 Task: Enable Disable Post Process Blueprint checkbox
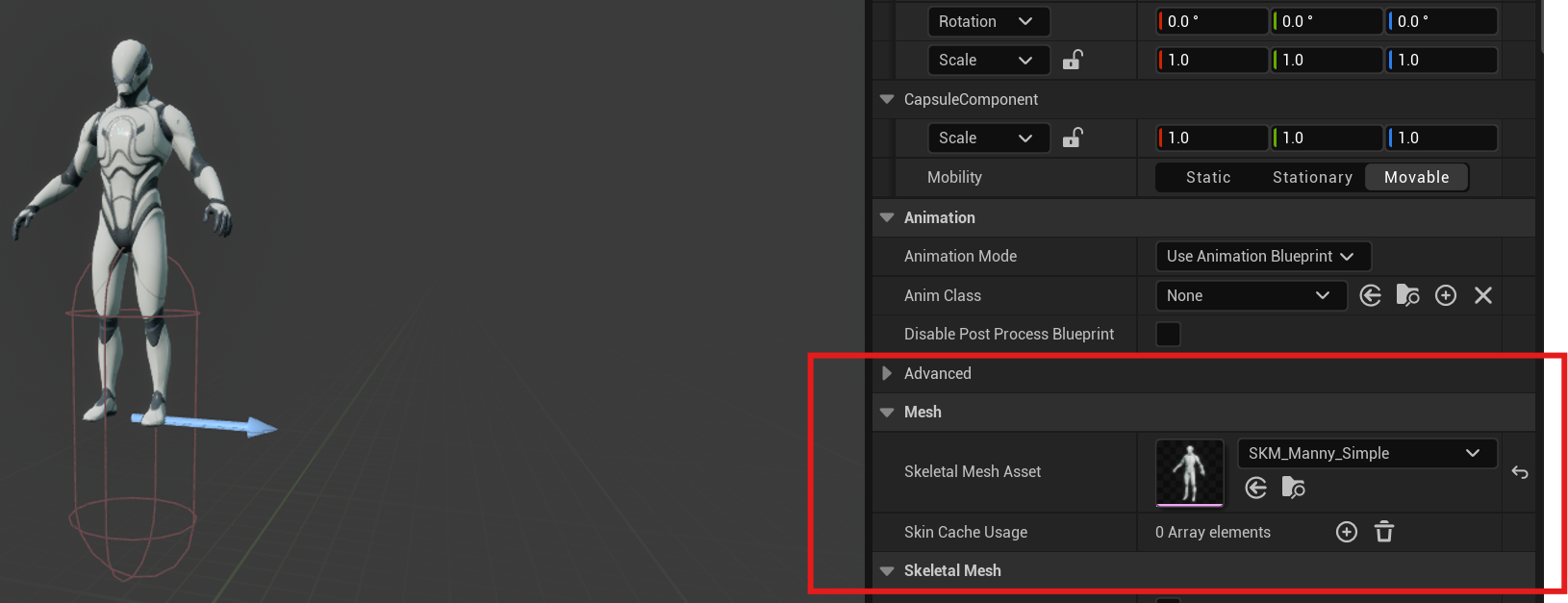(1168, 334)
